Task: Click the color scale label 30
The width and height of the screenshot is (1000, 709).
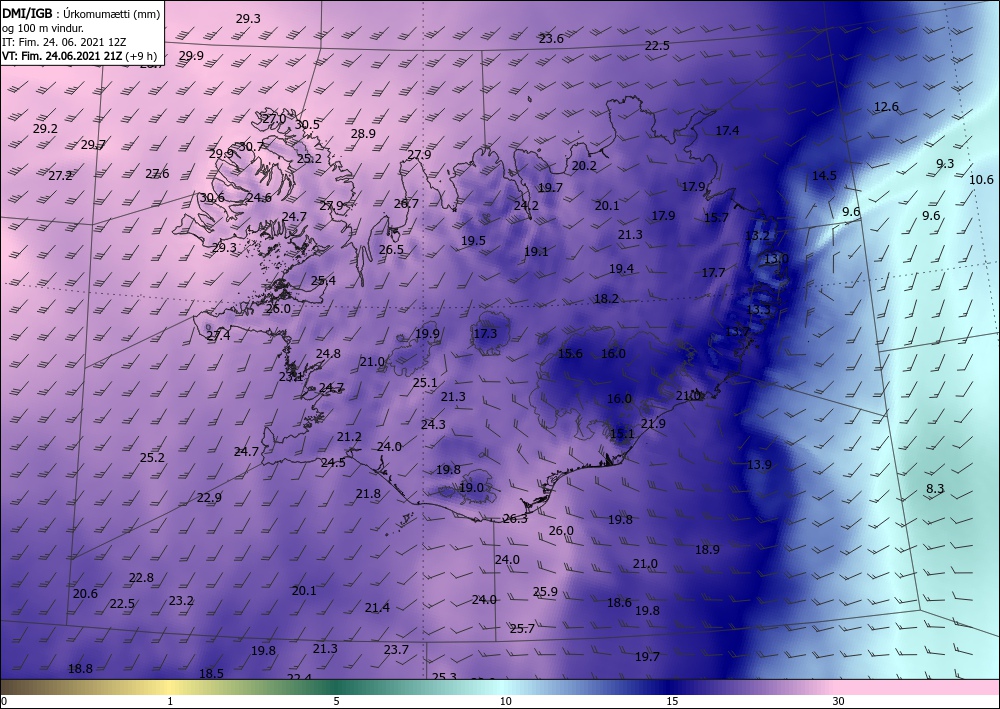Action: [x=839, y=701]
